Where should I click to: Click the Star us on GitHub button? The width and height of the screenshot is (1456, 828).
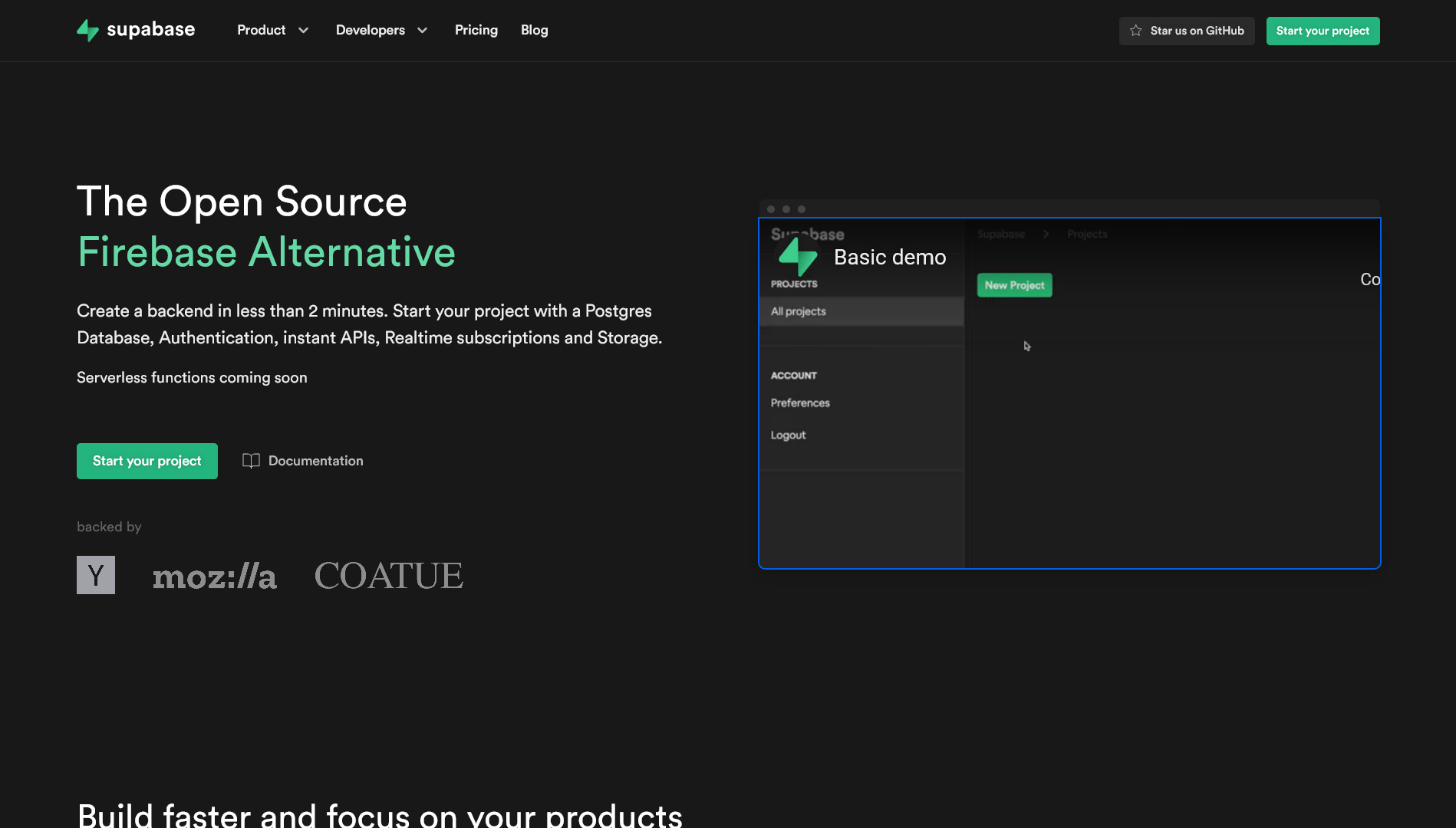coord(1187,31)
